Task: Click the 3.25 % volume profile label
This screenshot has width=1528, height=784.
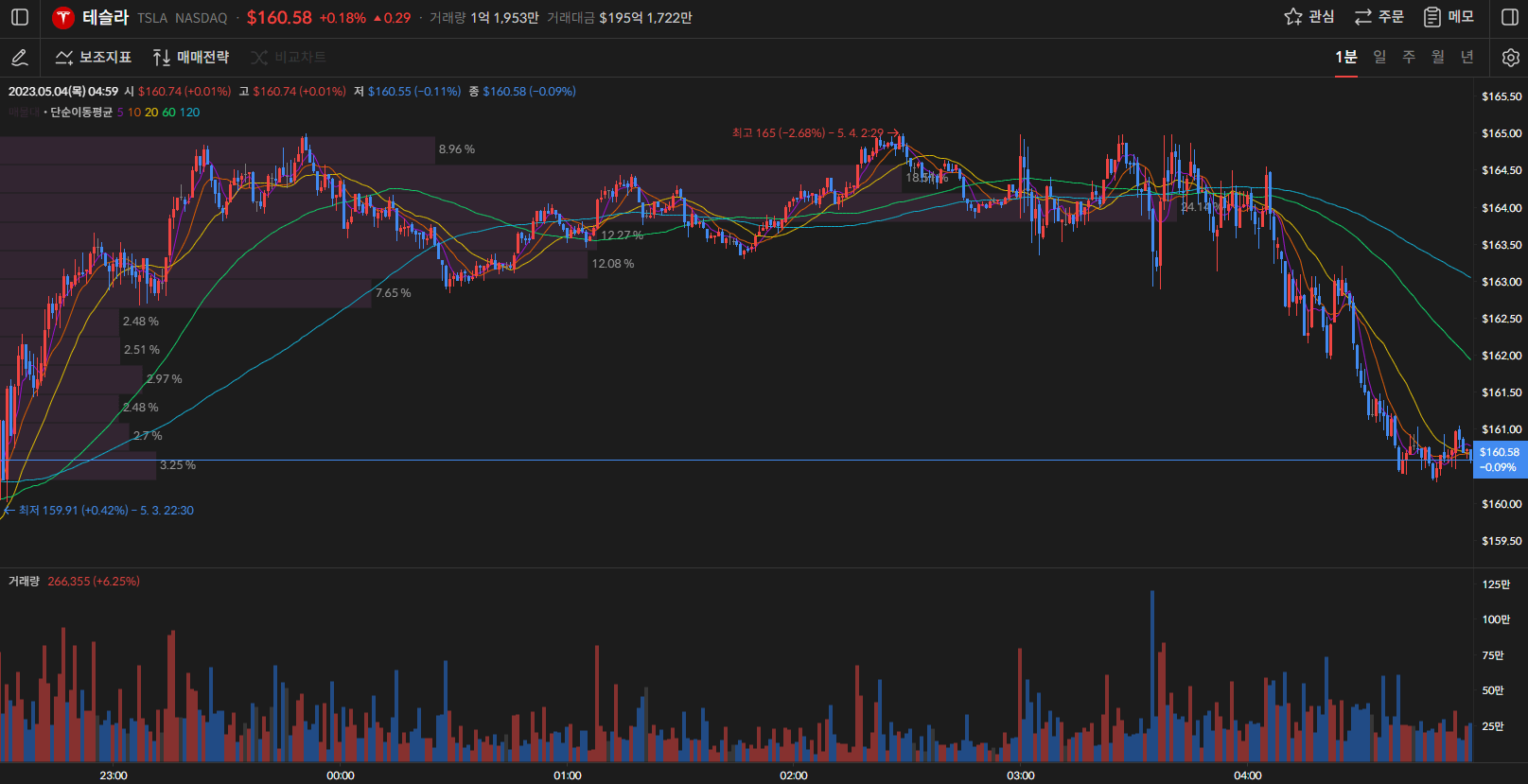Action: point(178,465)
